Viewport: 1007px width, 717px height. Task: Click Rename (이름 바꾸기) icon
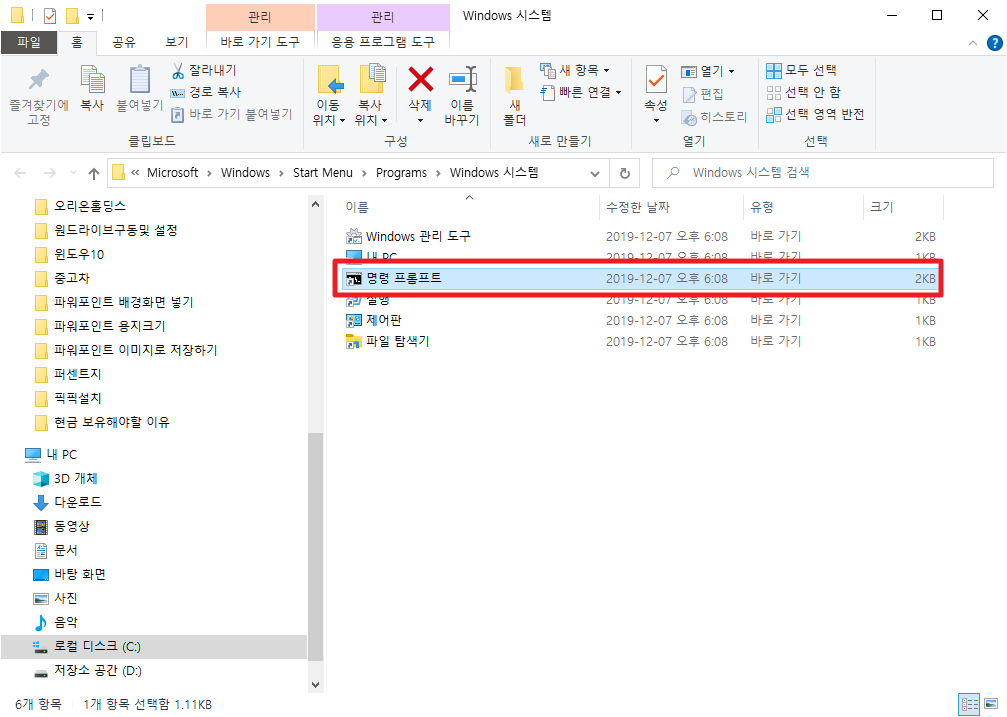(462, 80)
